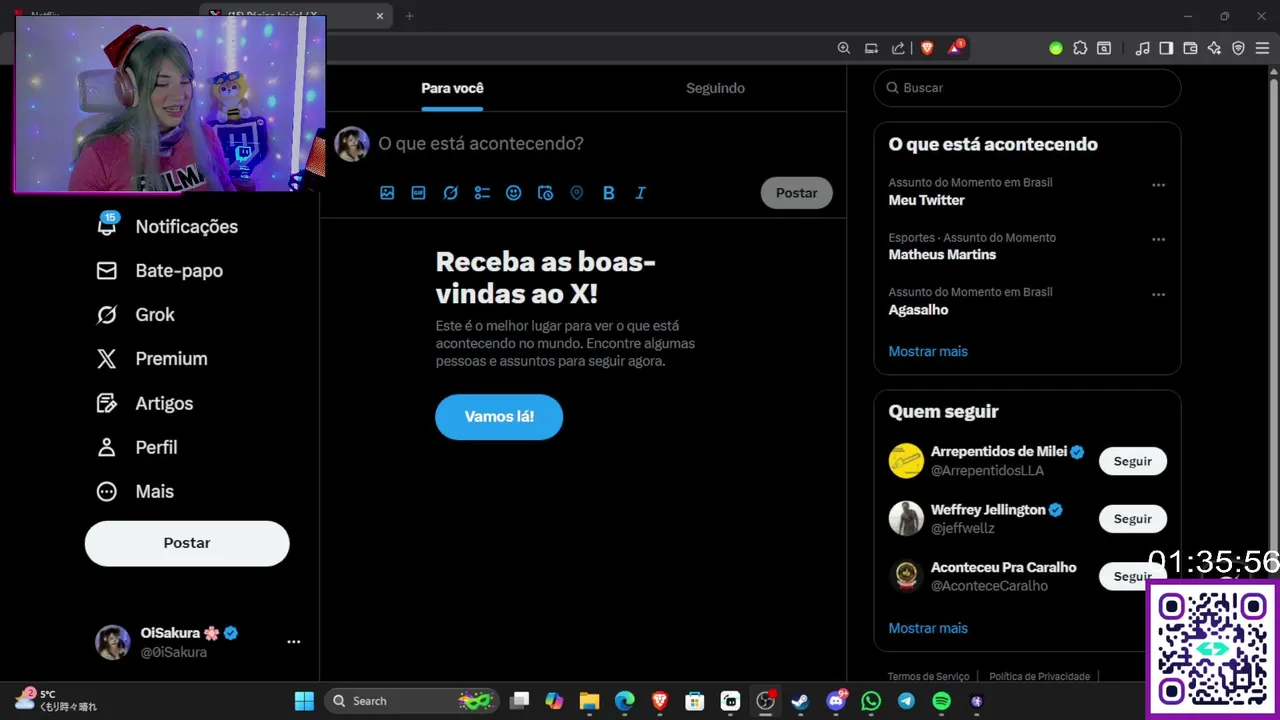
Task: Click the OiSakura account avatar
Action: (x=112, y=642)
